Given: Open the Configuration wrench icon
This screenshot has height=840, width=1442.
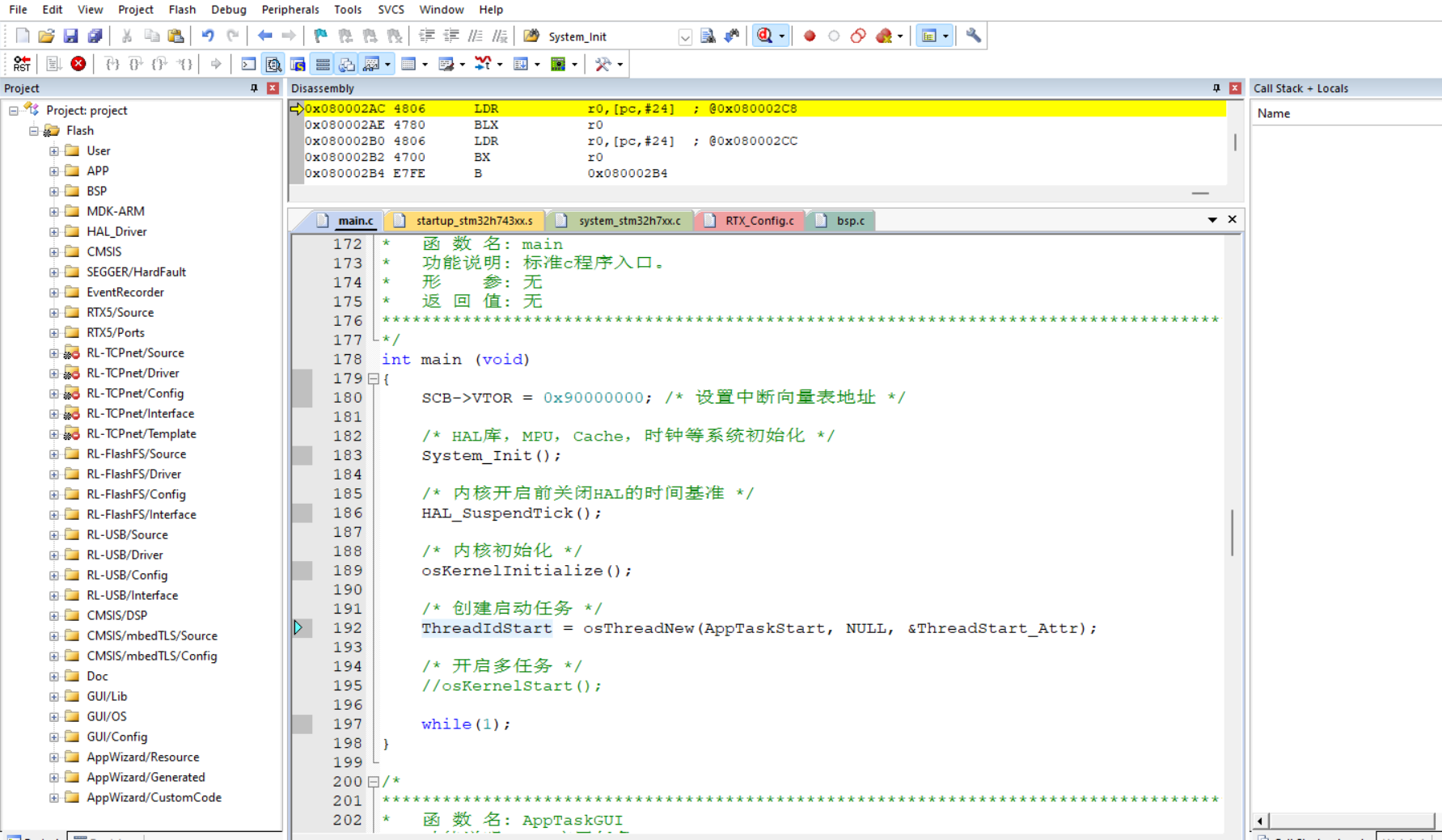Looking at the screenshot, I should click(x=973, y=36).
